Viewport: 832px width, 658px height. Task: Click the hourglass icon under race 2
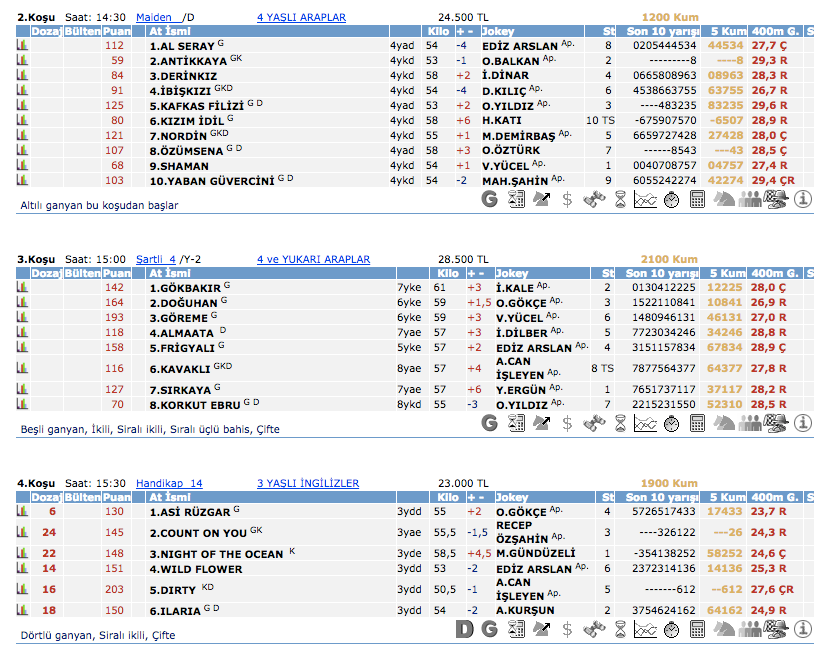[620, 199]
